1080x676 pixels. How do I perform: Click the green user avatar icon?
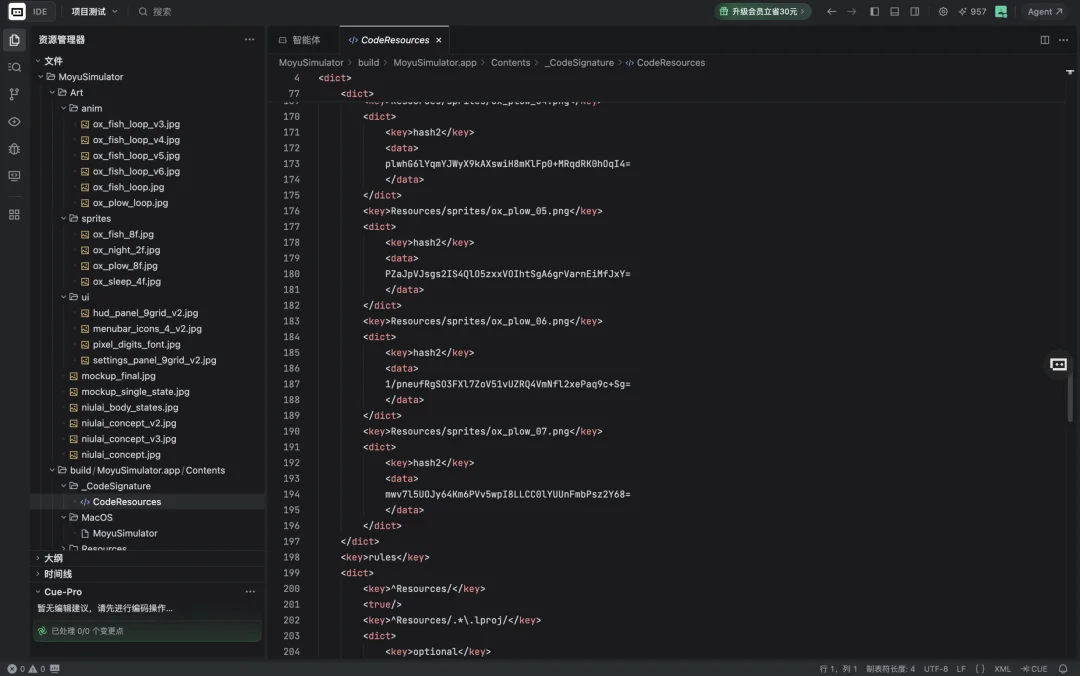pyautogui.click(x=1001, y=12)
